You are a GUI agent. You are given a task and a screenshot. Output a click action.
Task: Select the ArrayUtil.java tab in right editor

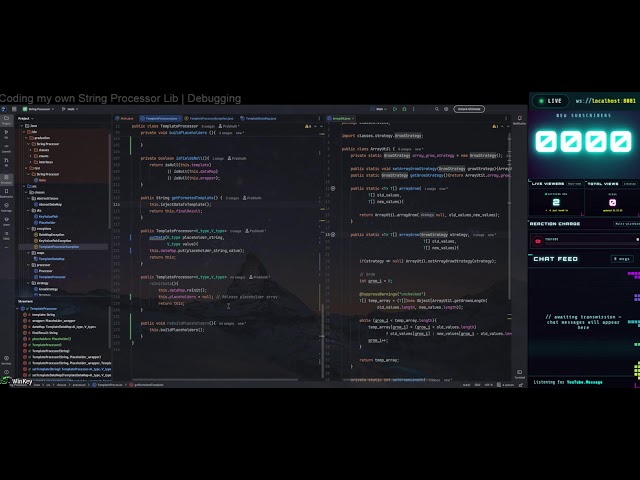341,118
